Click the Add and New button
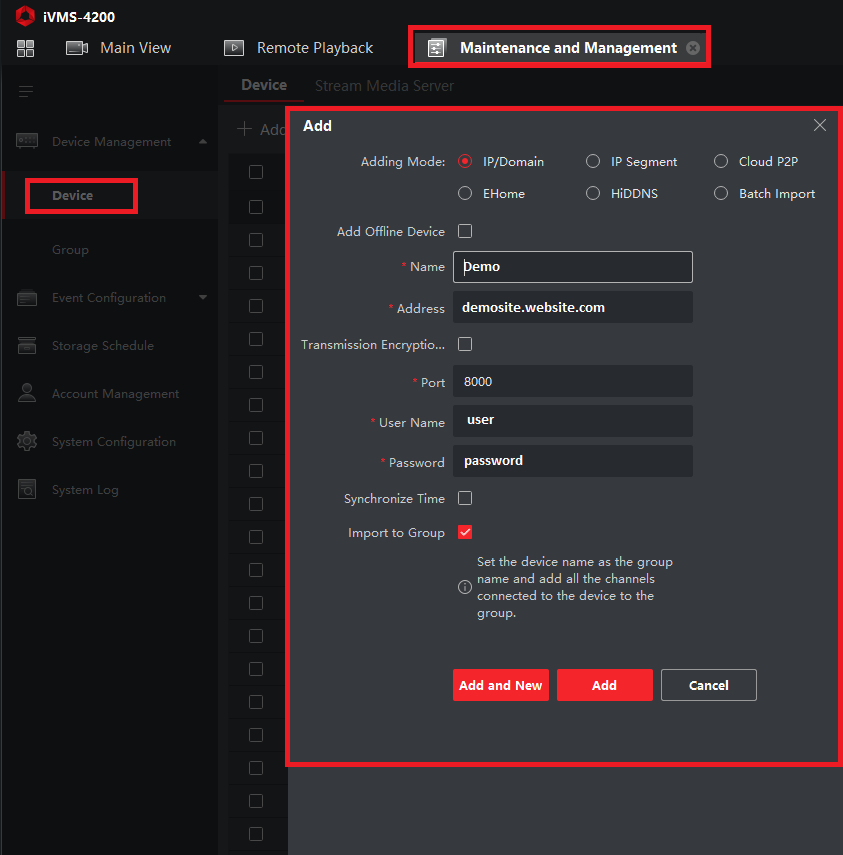 (x=500, y=685)
